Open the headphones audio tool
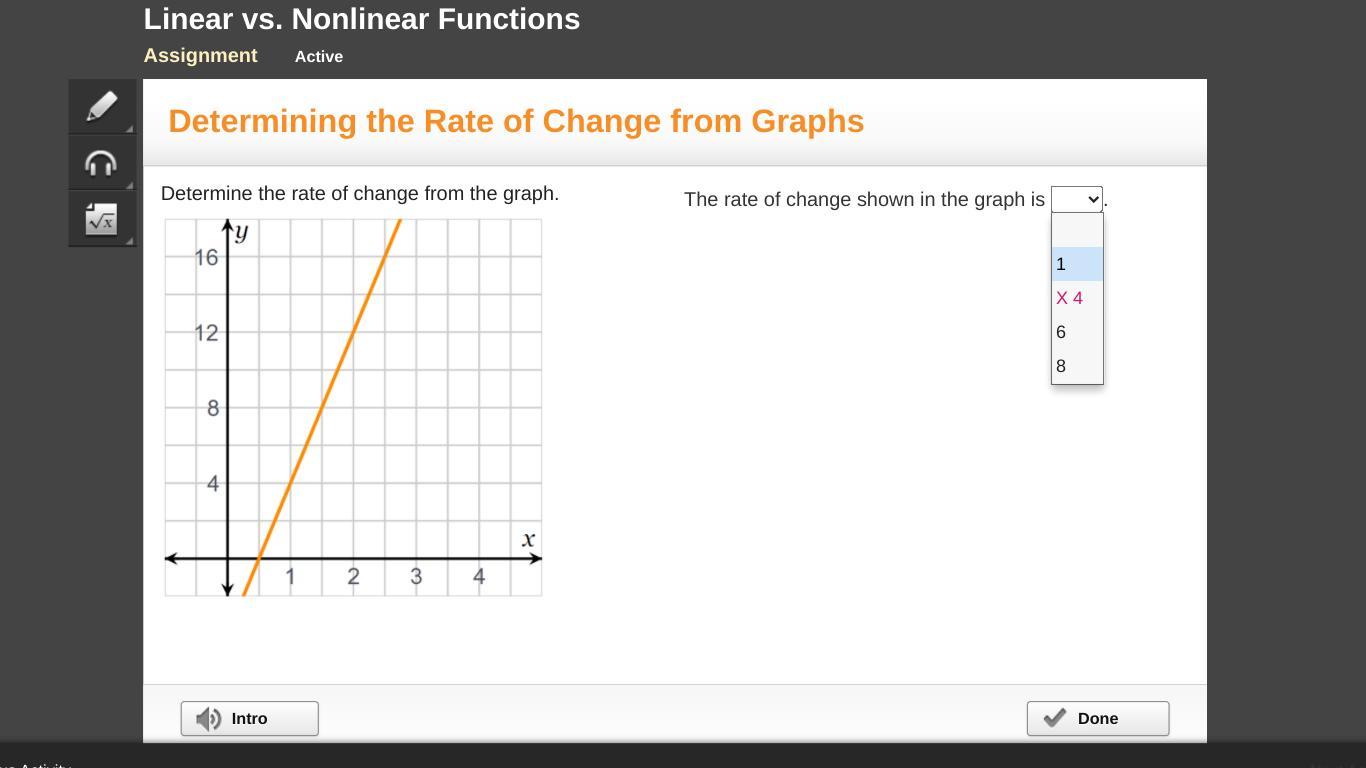The height and width of the screenshot is (768, 1366). (102, 163)
